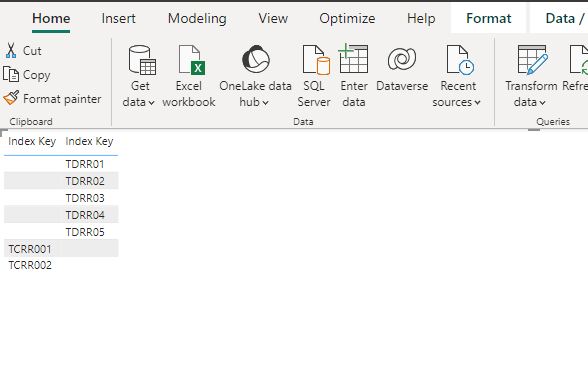Viewport: 588px width, 388px height.
Task: Click the Copy icon in Clipboard
Action: [11, 74]
